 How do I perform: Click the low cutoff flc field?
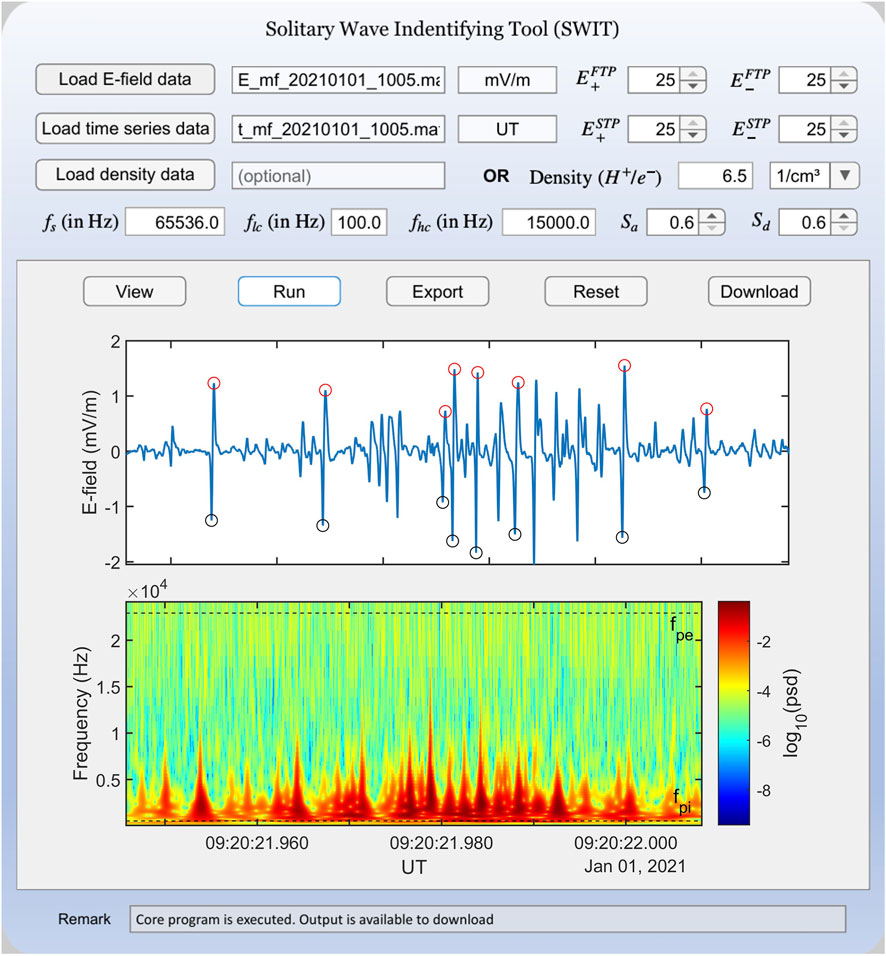[x=359, y=223]
